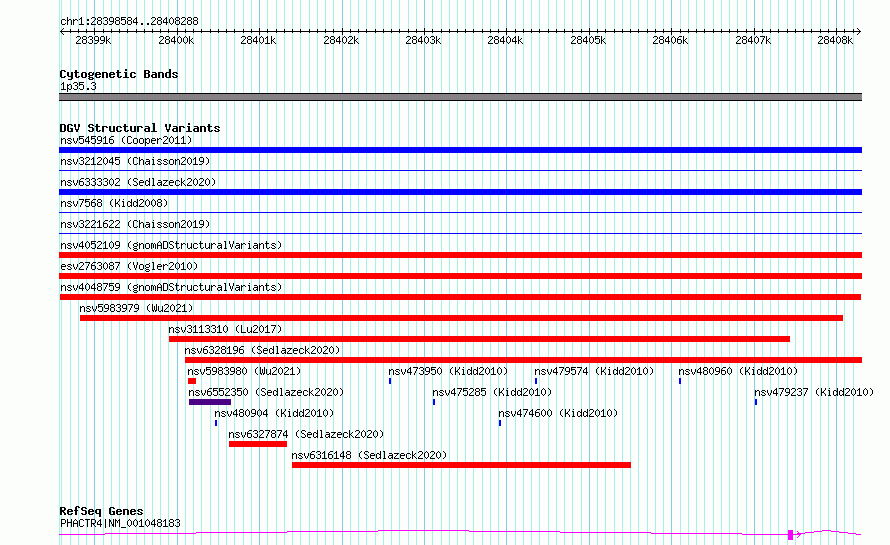This screenshot has width=890, height=545.
Task: Click the blue tick under nsv473950
Action: [x=390, y=381]
